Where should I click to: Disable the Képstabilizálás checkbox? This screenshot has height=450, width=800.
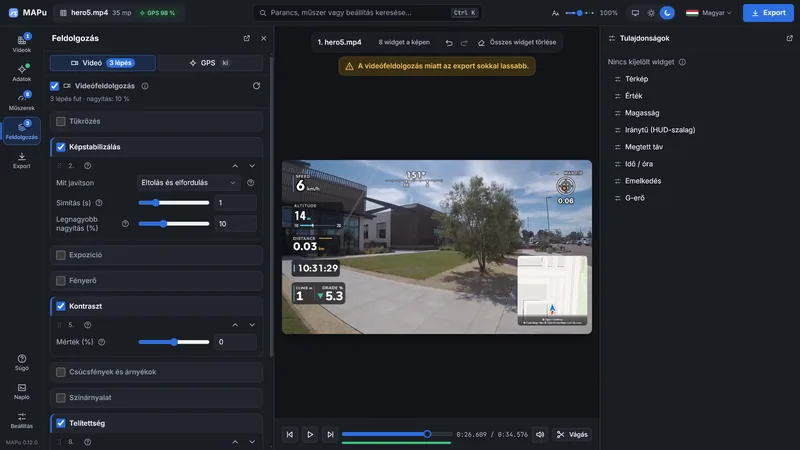coord(61,147)
